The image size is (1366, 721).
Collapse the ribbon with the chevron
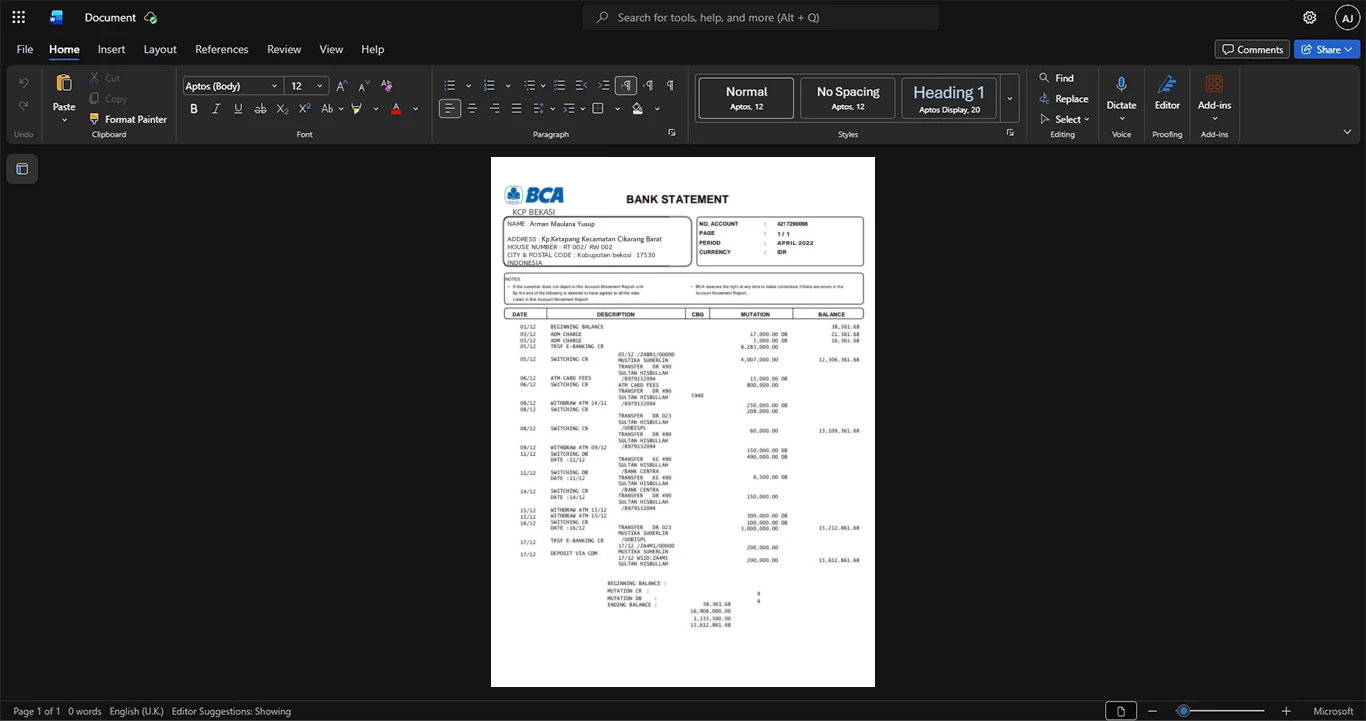(1347, 131)
